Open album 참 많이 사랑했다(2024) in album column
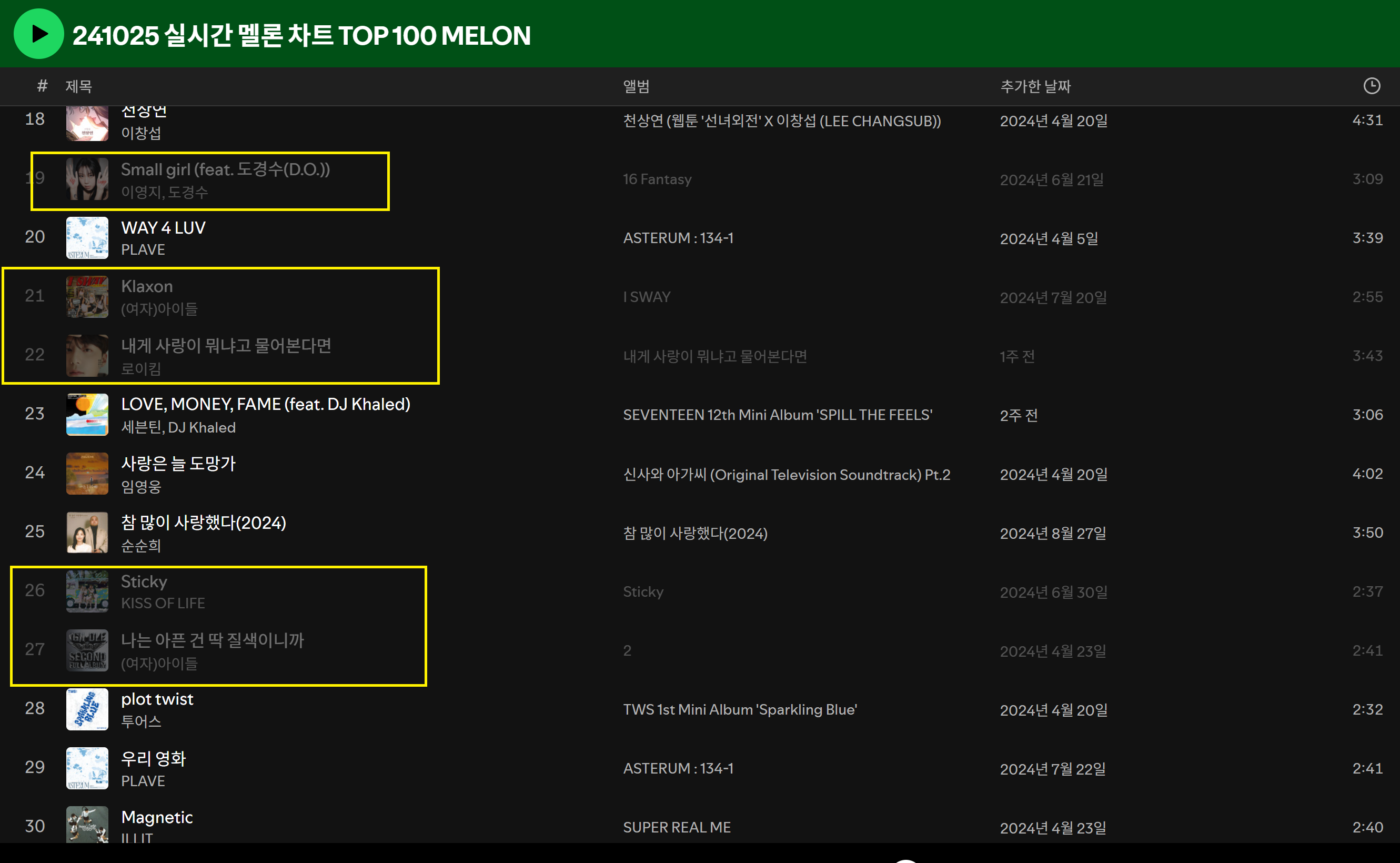 (695, 533)
